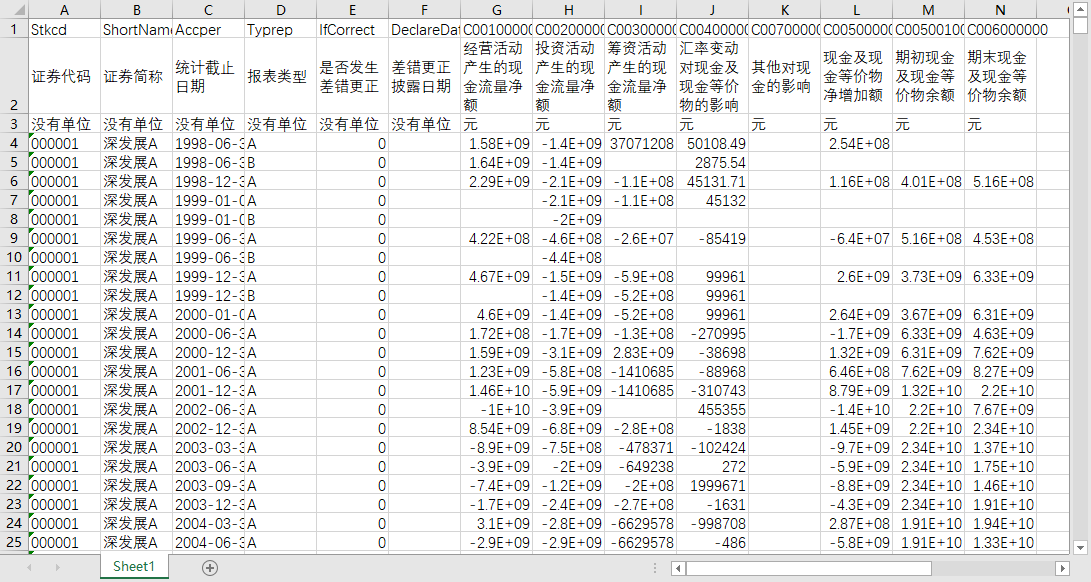Select cell with value 8.79E+09
1091x582 pixels.
click(856, 391)
